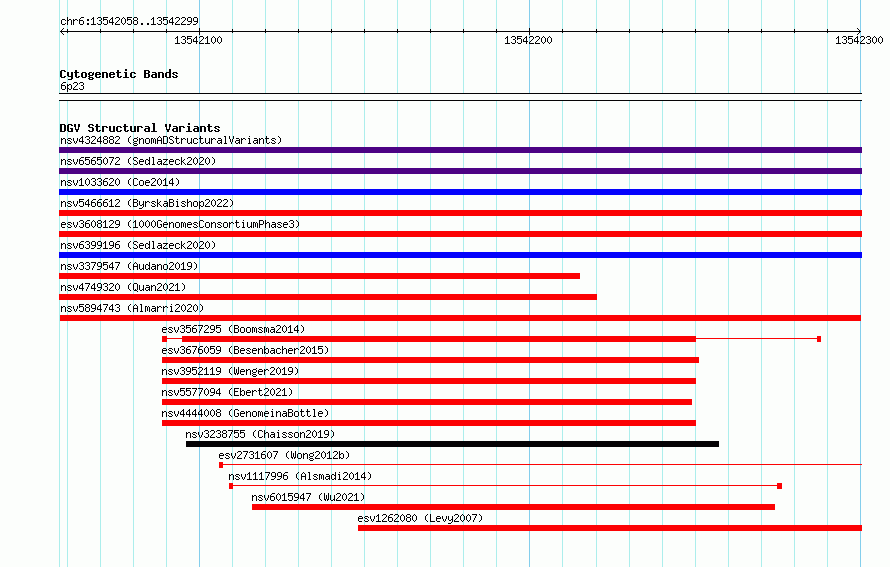The image size is (890, 567).
Task: Click the 13542200 ruler position label
Action: tap(528, 40)
